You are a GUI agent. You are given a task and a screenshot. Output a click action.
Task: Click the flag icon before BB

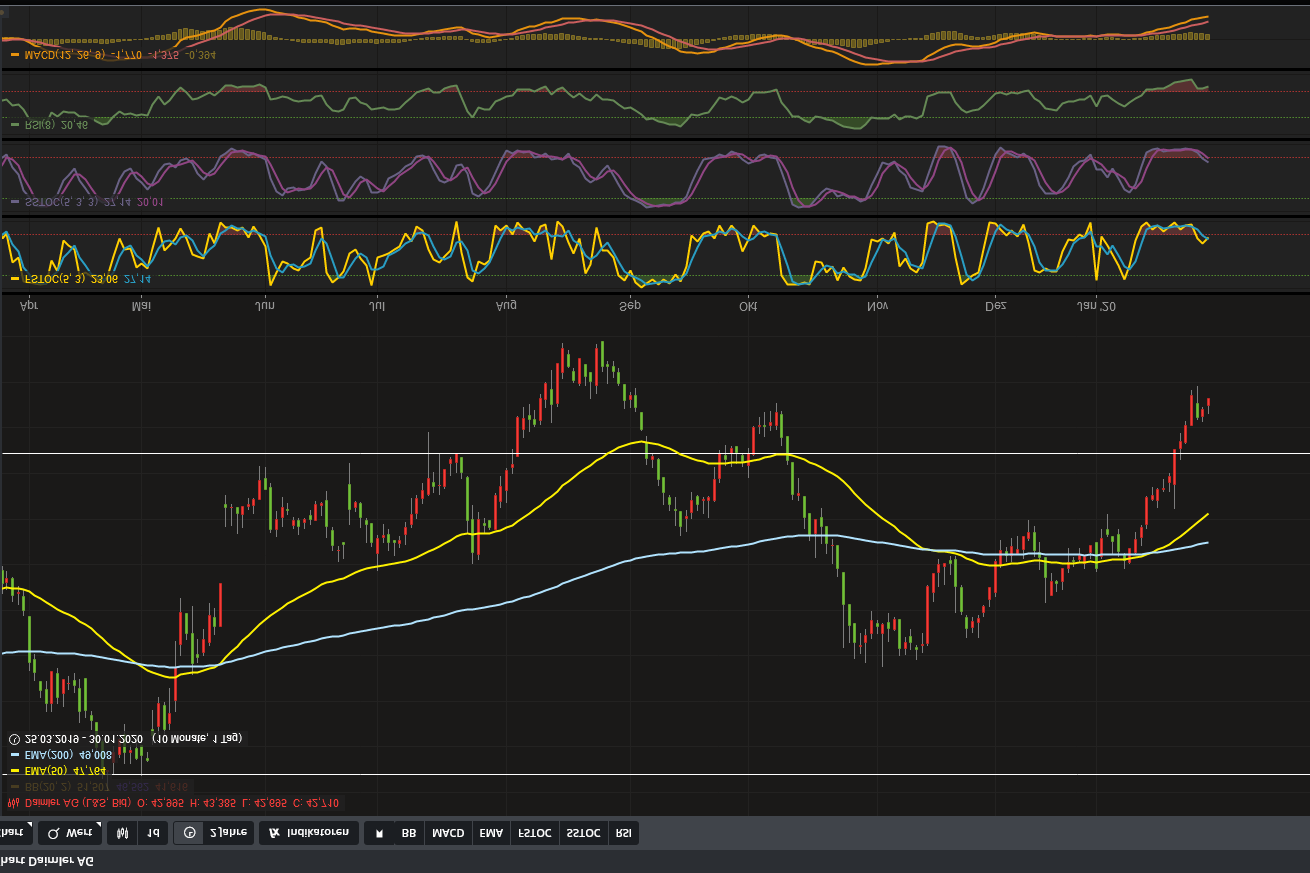click(x=379, y=833)
